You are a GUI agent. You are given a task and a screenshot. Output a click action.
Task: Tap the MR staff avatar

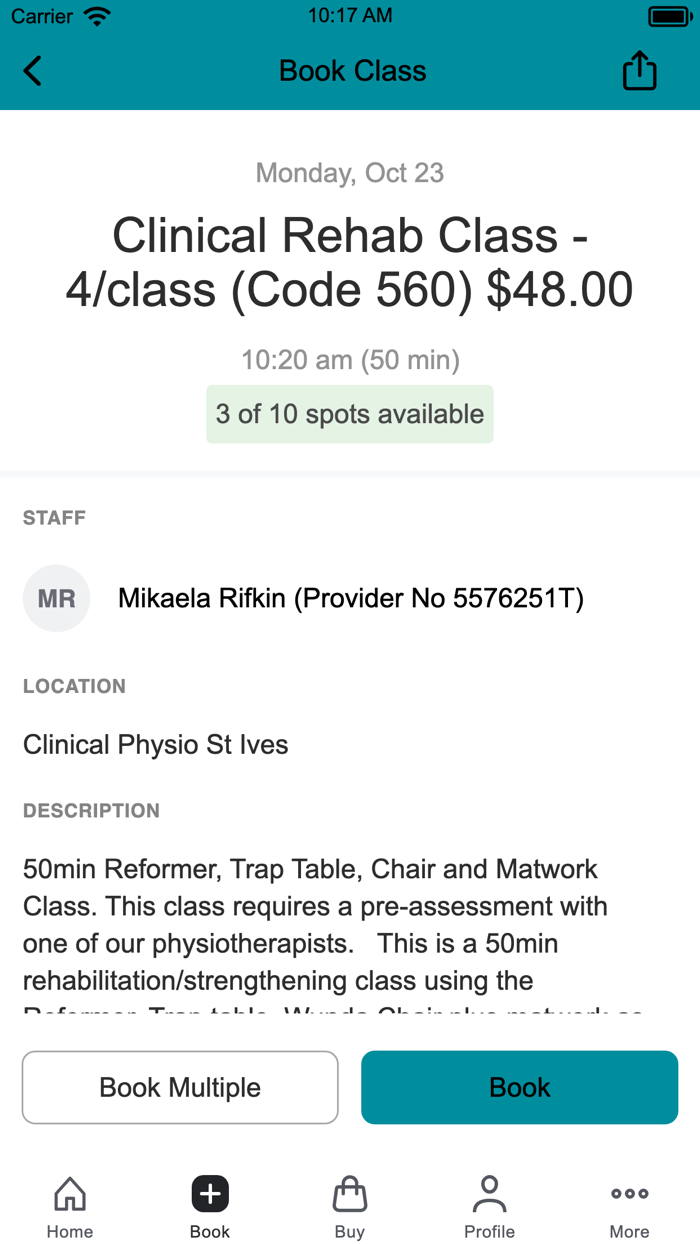point(56,598)
